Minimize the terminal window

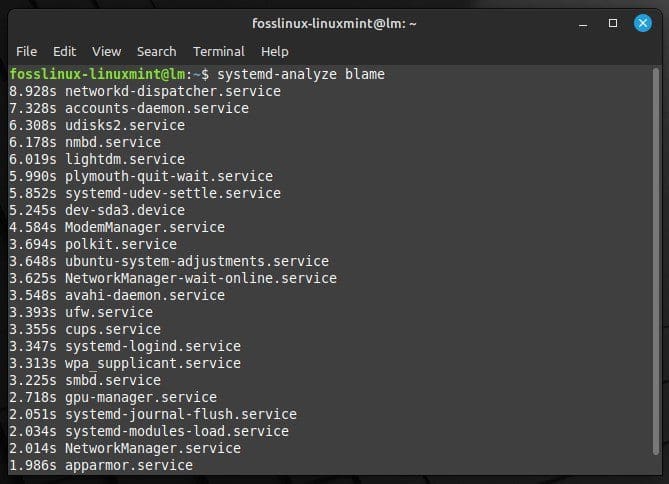point(583,23)
